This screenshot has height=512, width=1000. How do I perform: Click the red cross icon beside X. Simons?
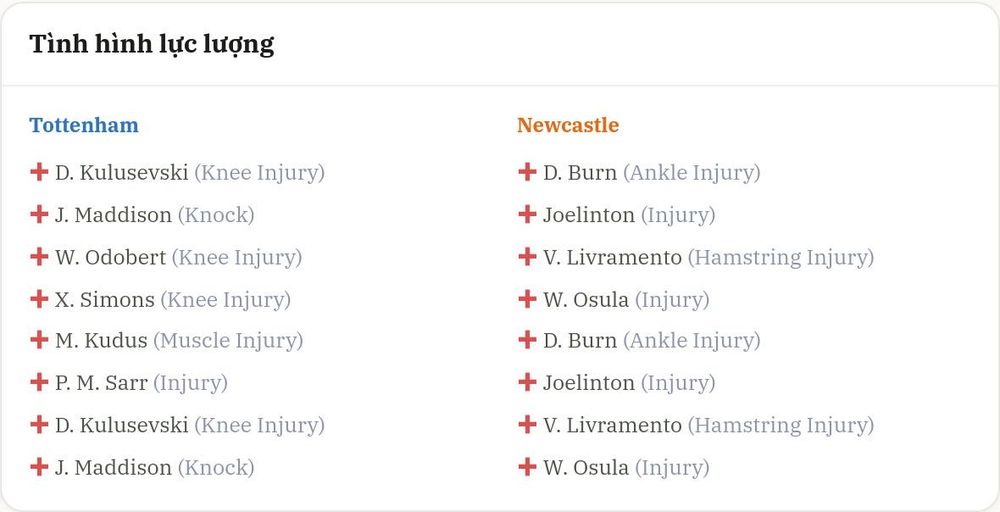(x=39, y=298)
